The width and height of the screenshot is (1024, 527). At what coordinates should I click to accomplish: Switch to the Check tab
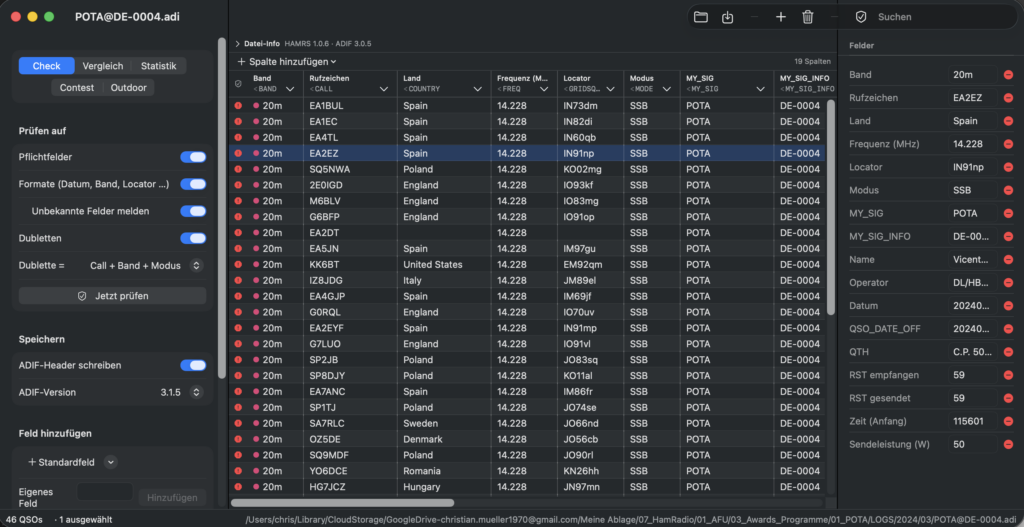(46, 66)
